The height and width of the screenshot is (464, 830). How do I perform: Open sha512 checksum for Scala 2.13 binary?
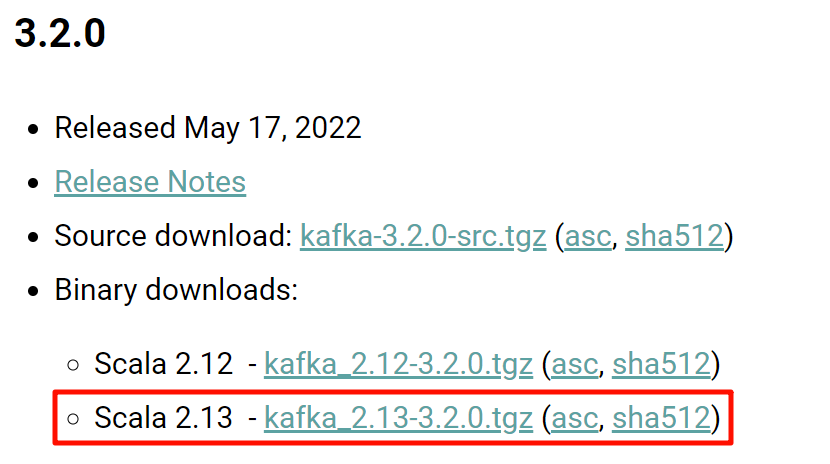[660, 418]
